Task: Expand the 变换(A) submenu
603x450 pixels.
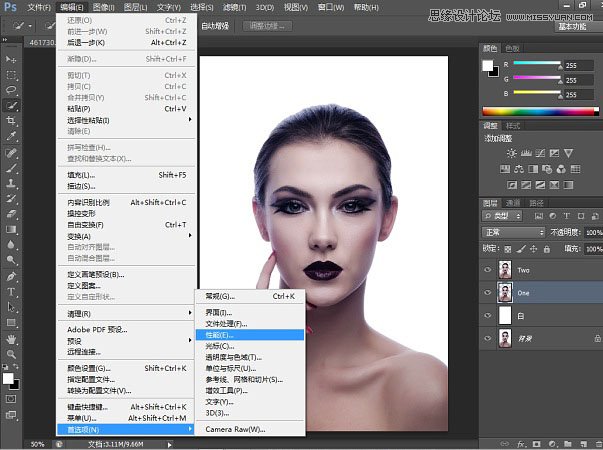Action: 127,236
